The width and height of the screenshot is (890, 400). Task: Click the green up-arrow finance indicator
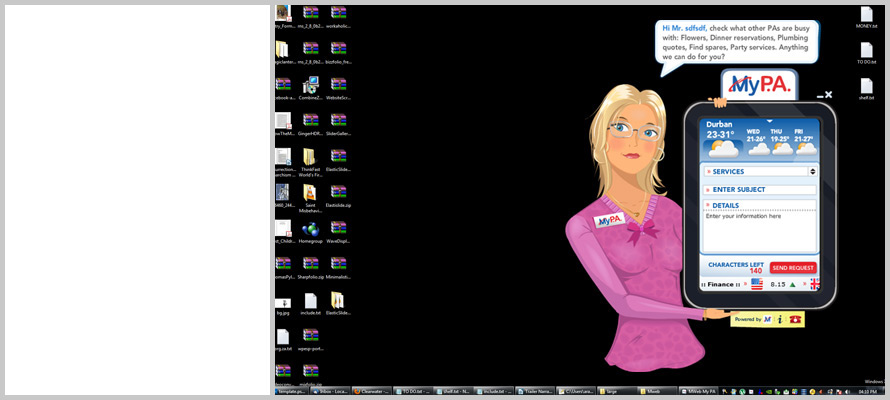click(792, 285)
